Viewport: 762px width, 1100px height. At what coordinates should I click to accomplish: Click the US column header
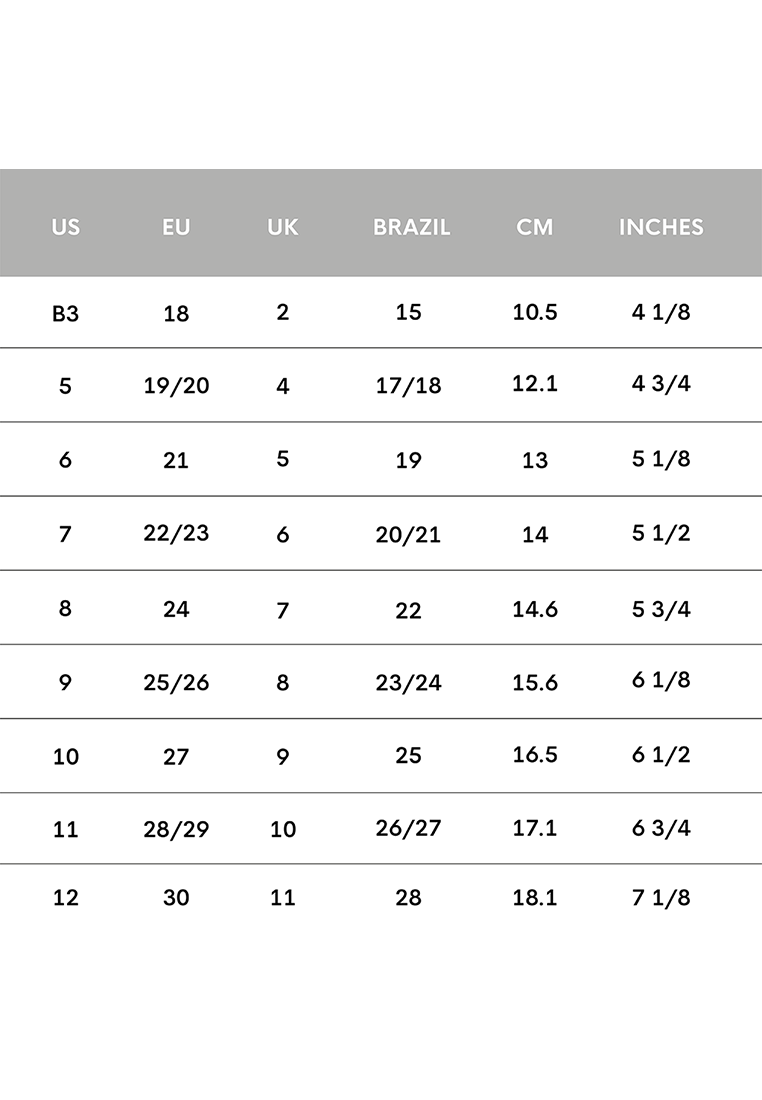click(x=65, y=227)
